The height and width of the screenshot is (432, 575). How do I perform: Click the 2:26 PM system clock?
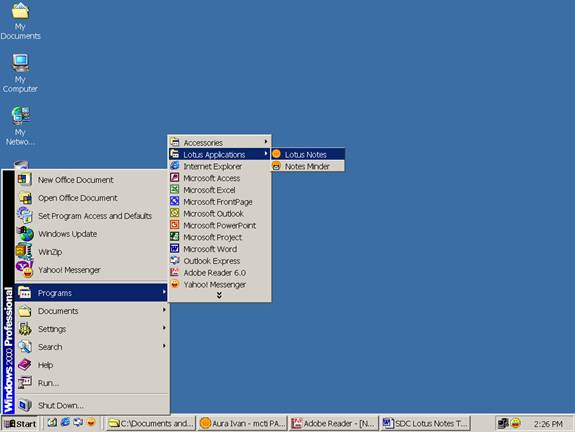coord(548,424)
